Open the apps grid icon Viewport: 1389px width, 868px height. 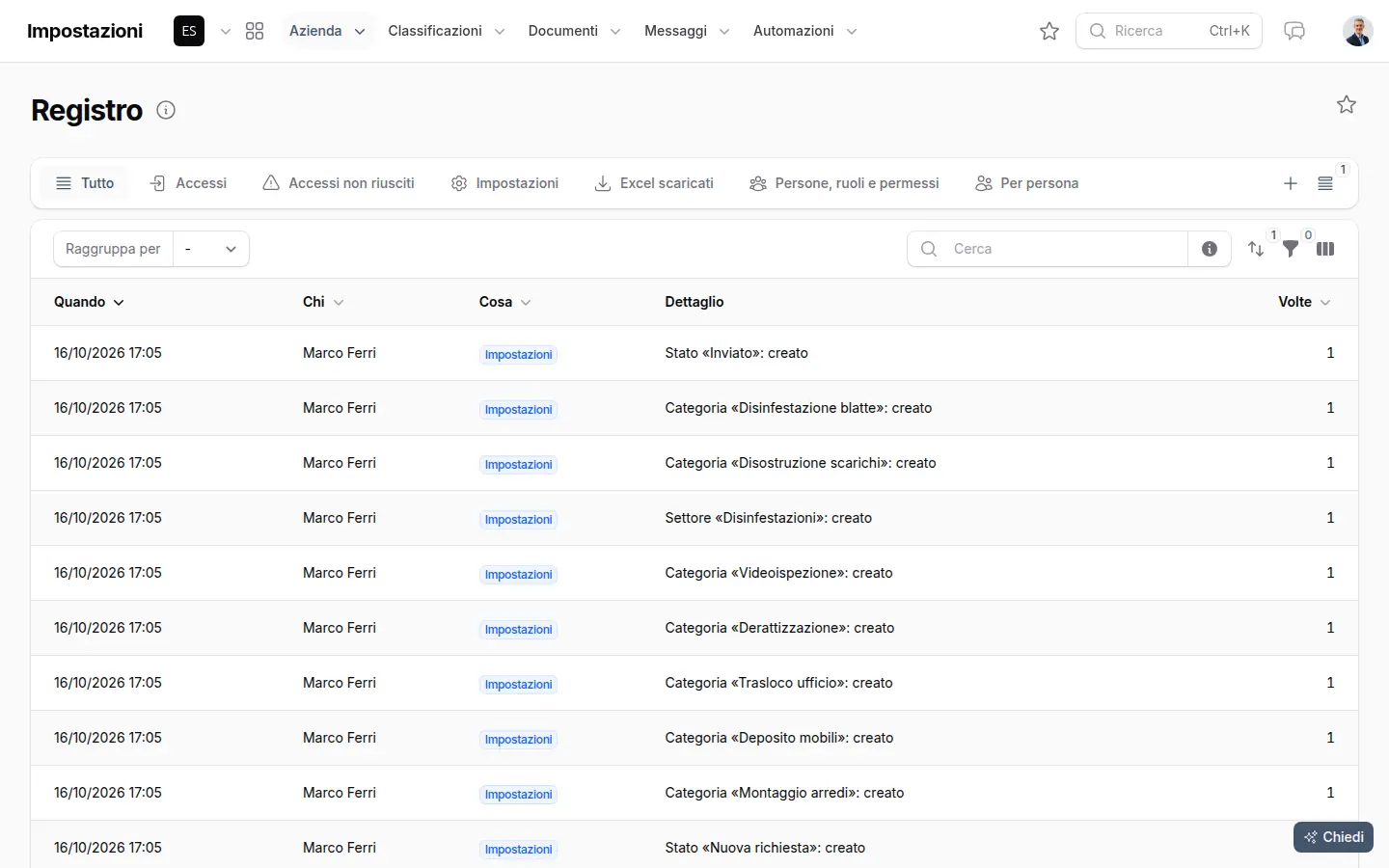click(x=255, y=31)
